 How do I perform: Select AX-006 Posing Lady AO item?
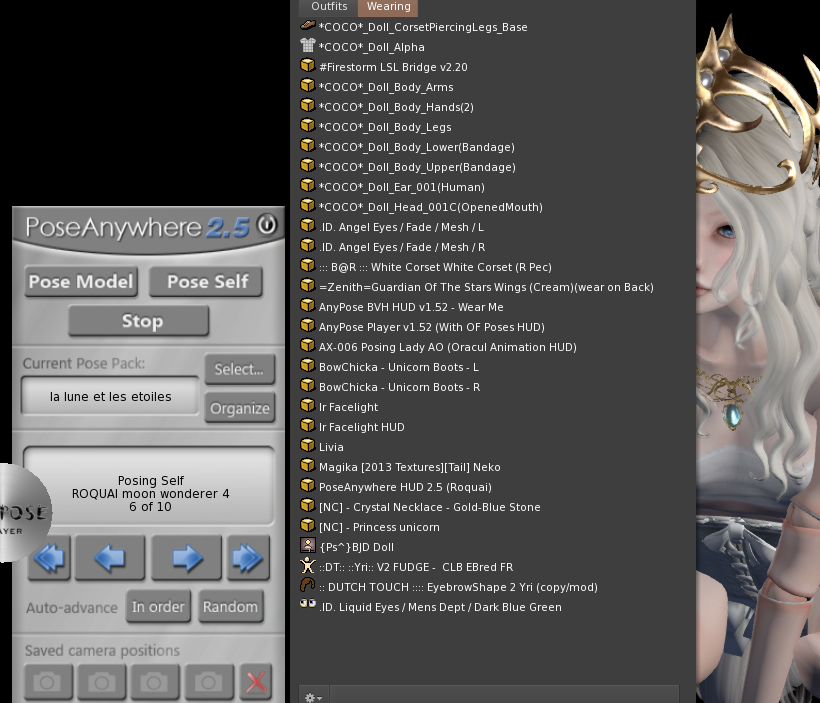(x=447, y=347)
